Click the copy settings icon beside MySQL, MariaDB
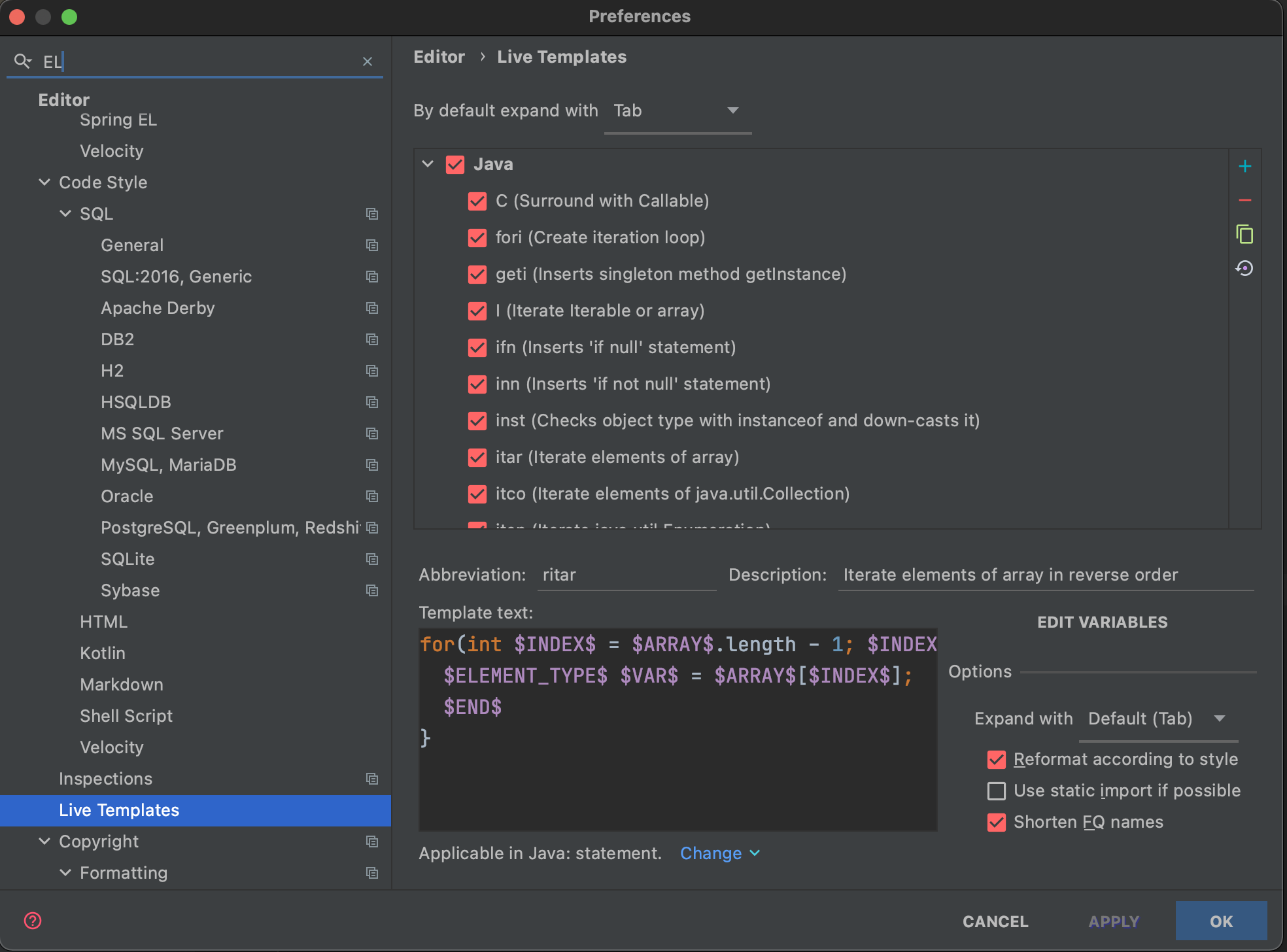This screenshot has height=952, width=1287. (372, 465)
